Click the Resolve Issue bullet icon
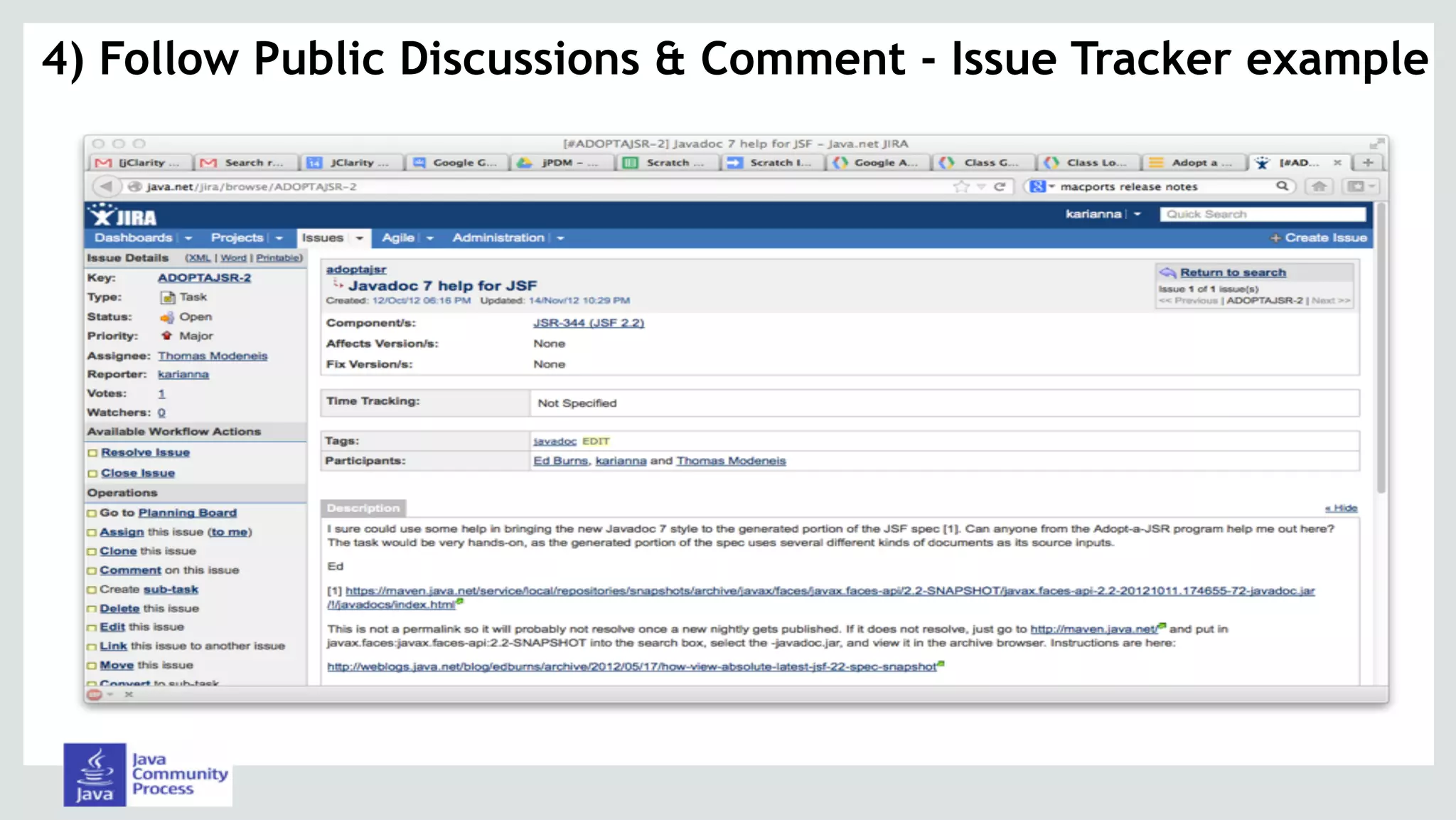The image size is (1456, 820). (x=92, y=453)
